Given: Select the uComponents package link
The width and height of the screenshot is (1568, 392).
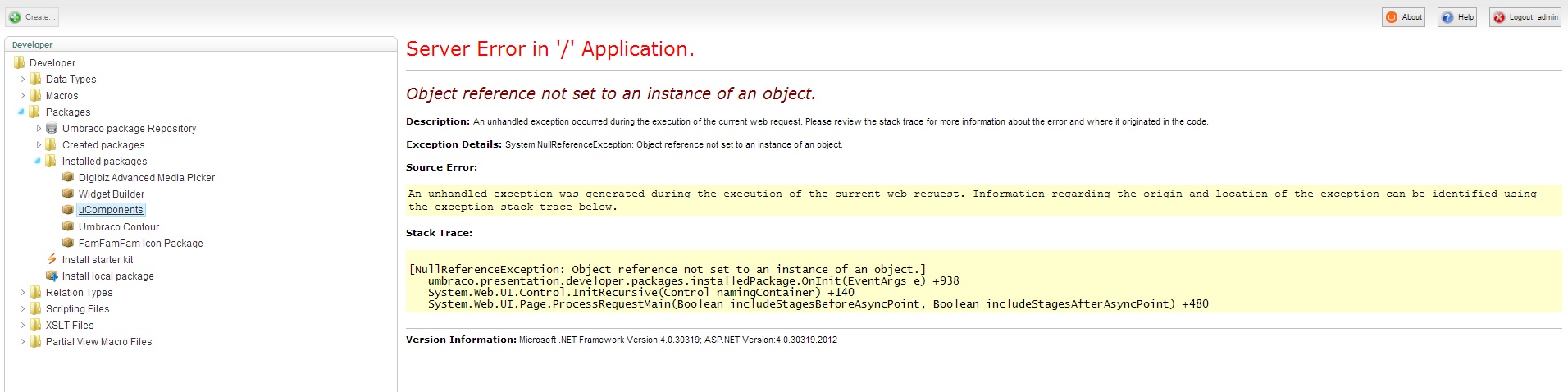Looking at the screenshot, I should pos(111,210).
